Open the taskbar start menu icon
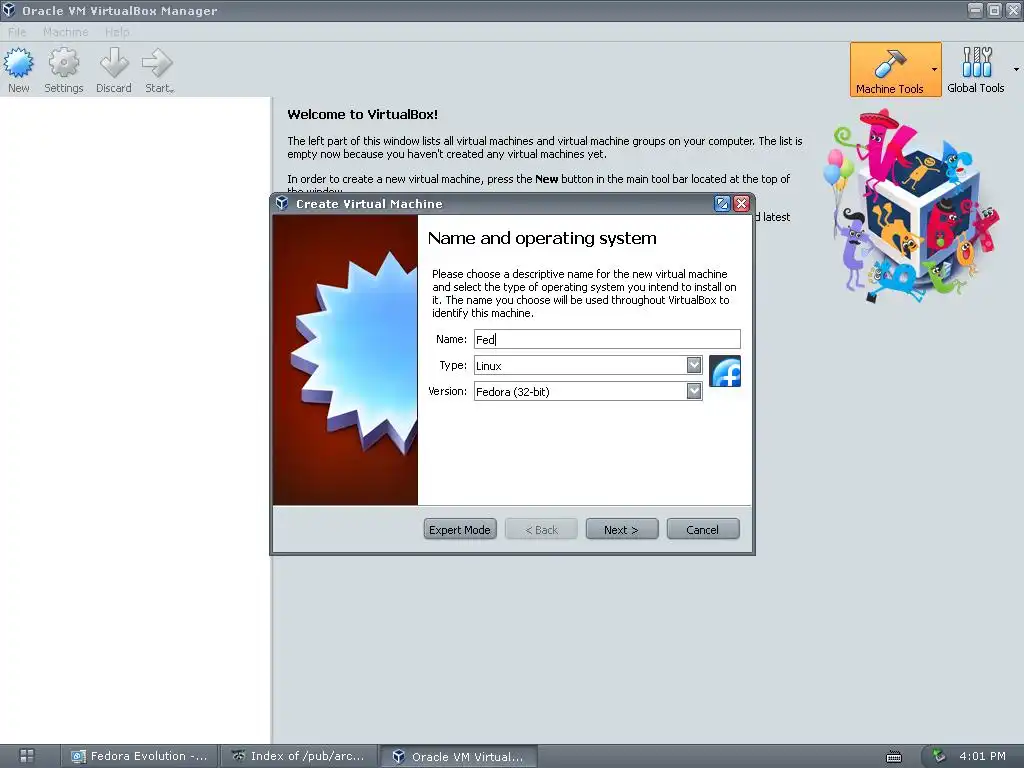This screenshot has width=1024, height=768. click(27, 756)
